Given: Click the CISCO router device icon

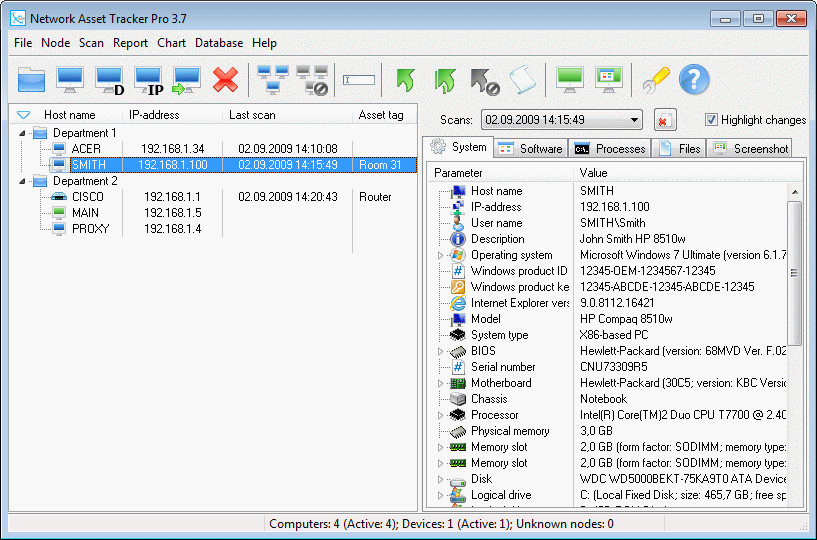Looking at the screenshot, I should (59, 197).
